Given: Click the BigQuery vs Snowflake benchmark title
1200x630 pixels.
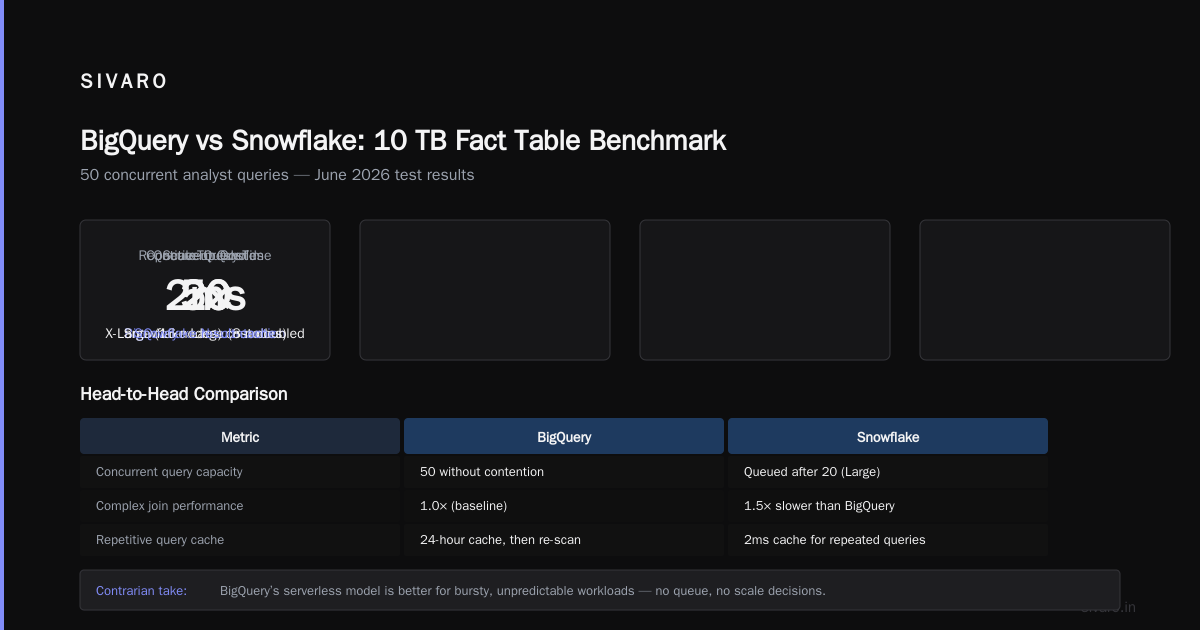Looking at the screenshot, I should pos(403,141).
